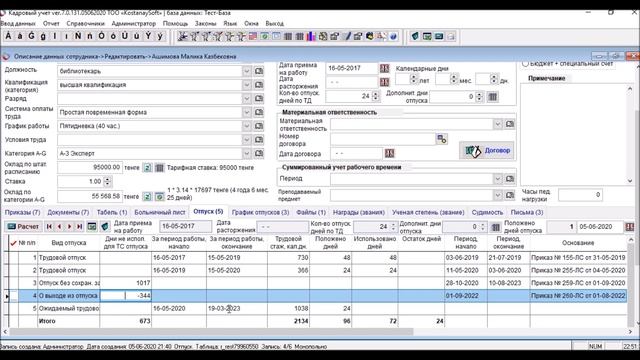Click the Оклад по штат. расписанию input field
The height and width of the screenshot is (360, 640).
[x=90, y=167]
